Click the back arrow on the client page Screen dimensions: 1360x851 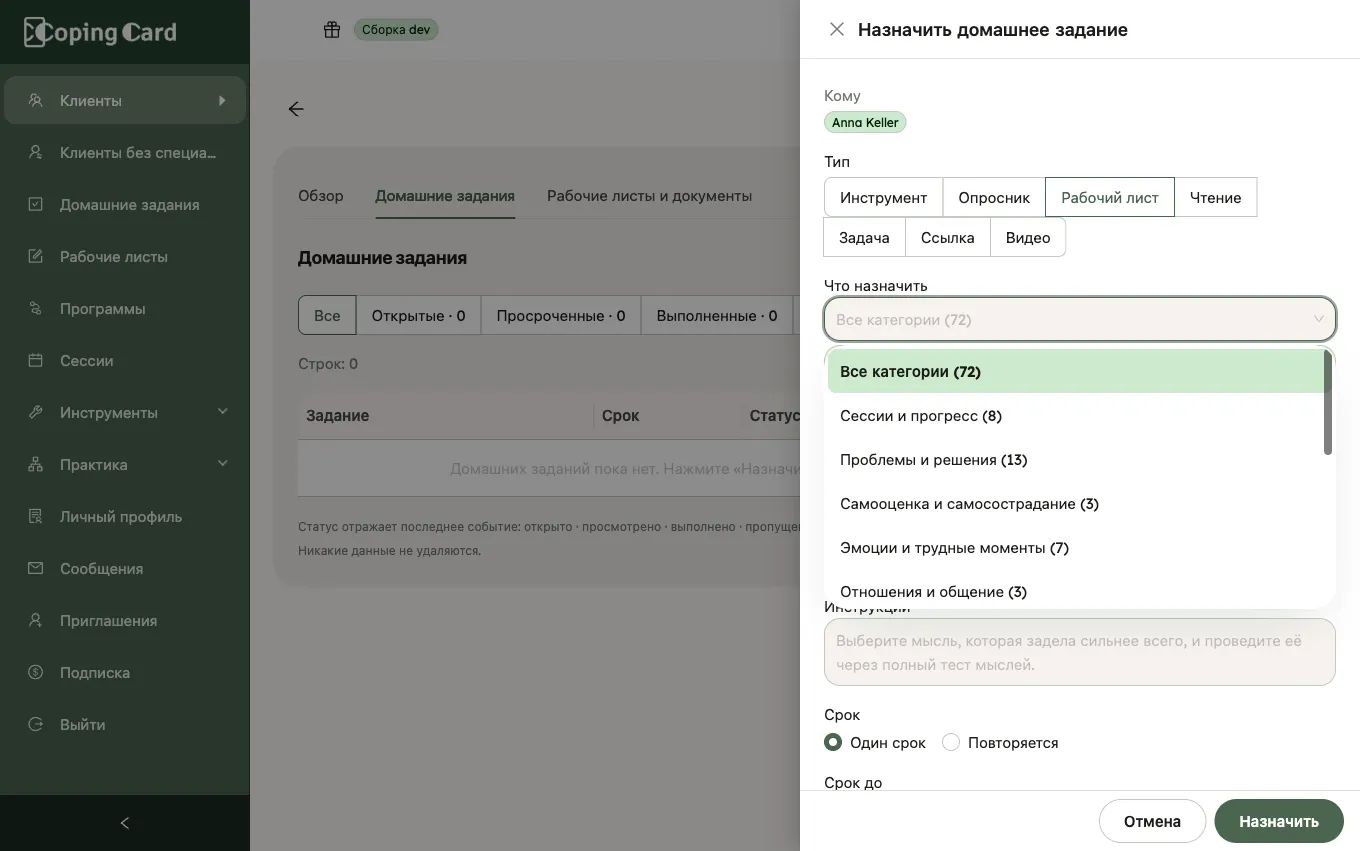(x=296, y=109)
